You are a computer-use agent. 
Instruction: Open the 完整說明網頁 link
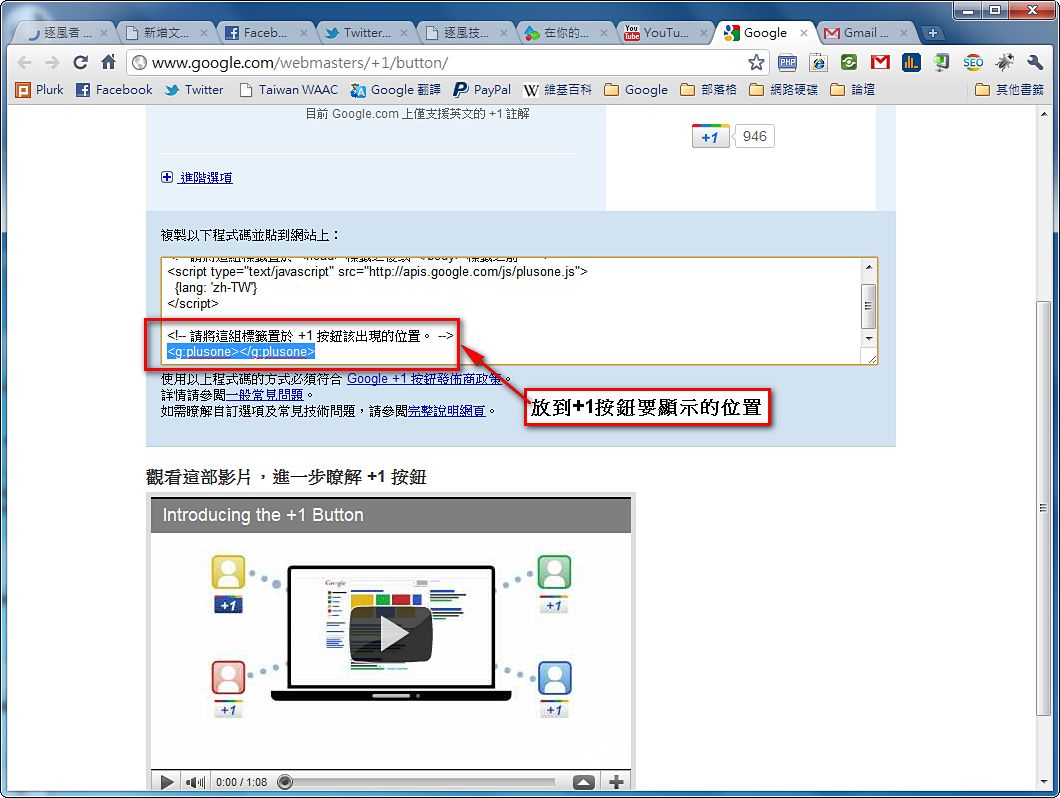click(x=447, y=411)
